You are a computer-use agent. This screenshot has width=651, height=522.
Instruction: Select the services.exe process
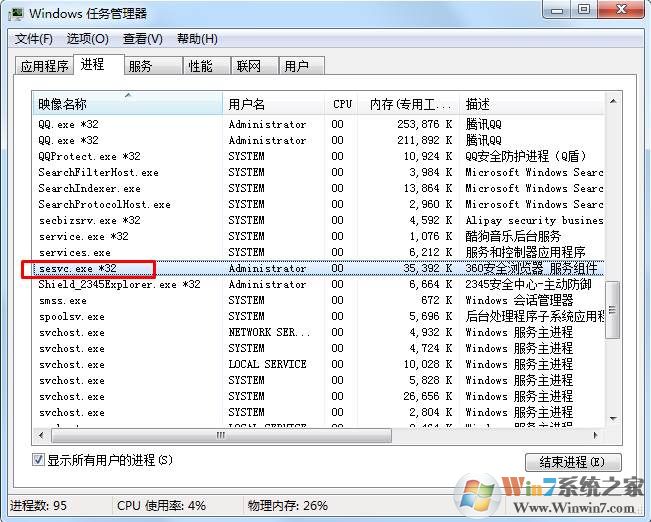pyautogui.click(x=318, y=252)
